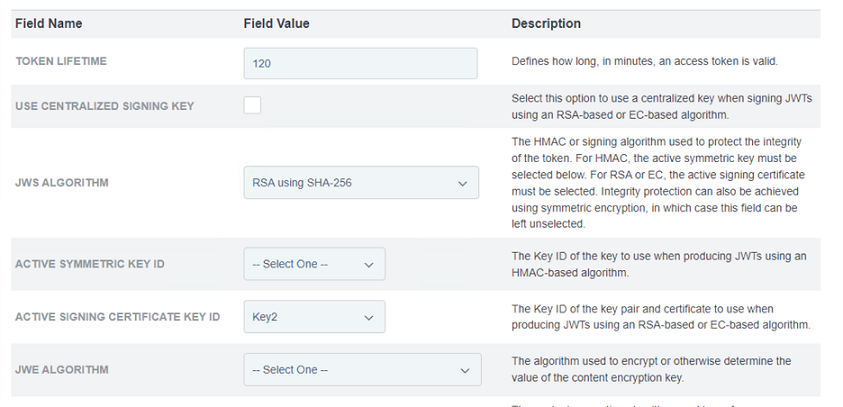Click the chevron arrow in JWE Algorithm selector
This screenshot has height=407, width=843.
click(x=465, y=370)
